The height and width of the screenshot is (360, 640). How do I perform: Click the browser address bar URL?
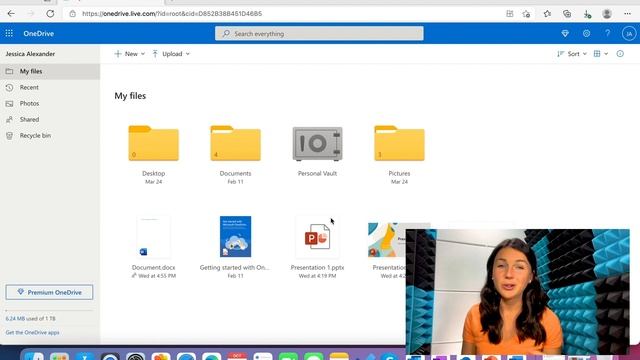pos(172,13)
